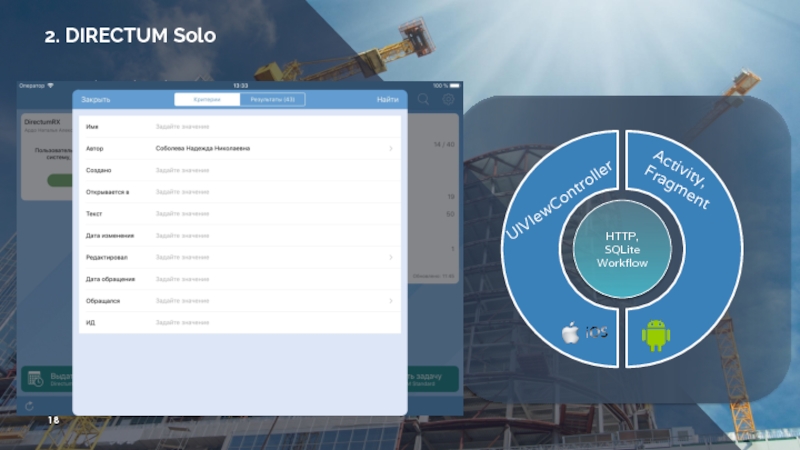Screen dimensions: 800x450
Task: Tap the calendar clock icon on green tile
Action: click(35, 379)
